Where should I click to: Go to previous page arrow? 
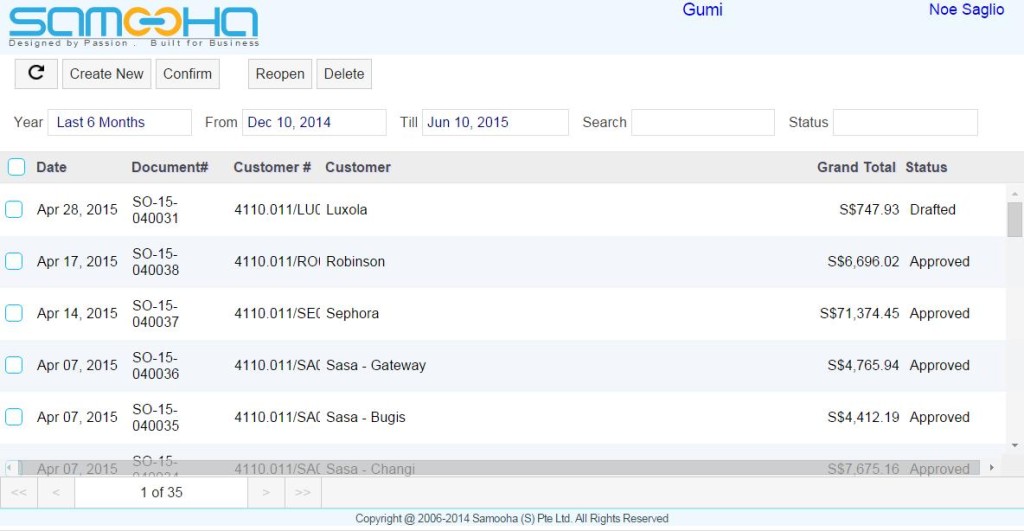(56, 492)
